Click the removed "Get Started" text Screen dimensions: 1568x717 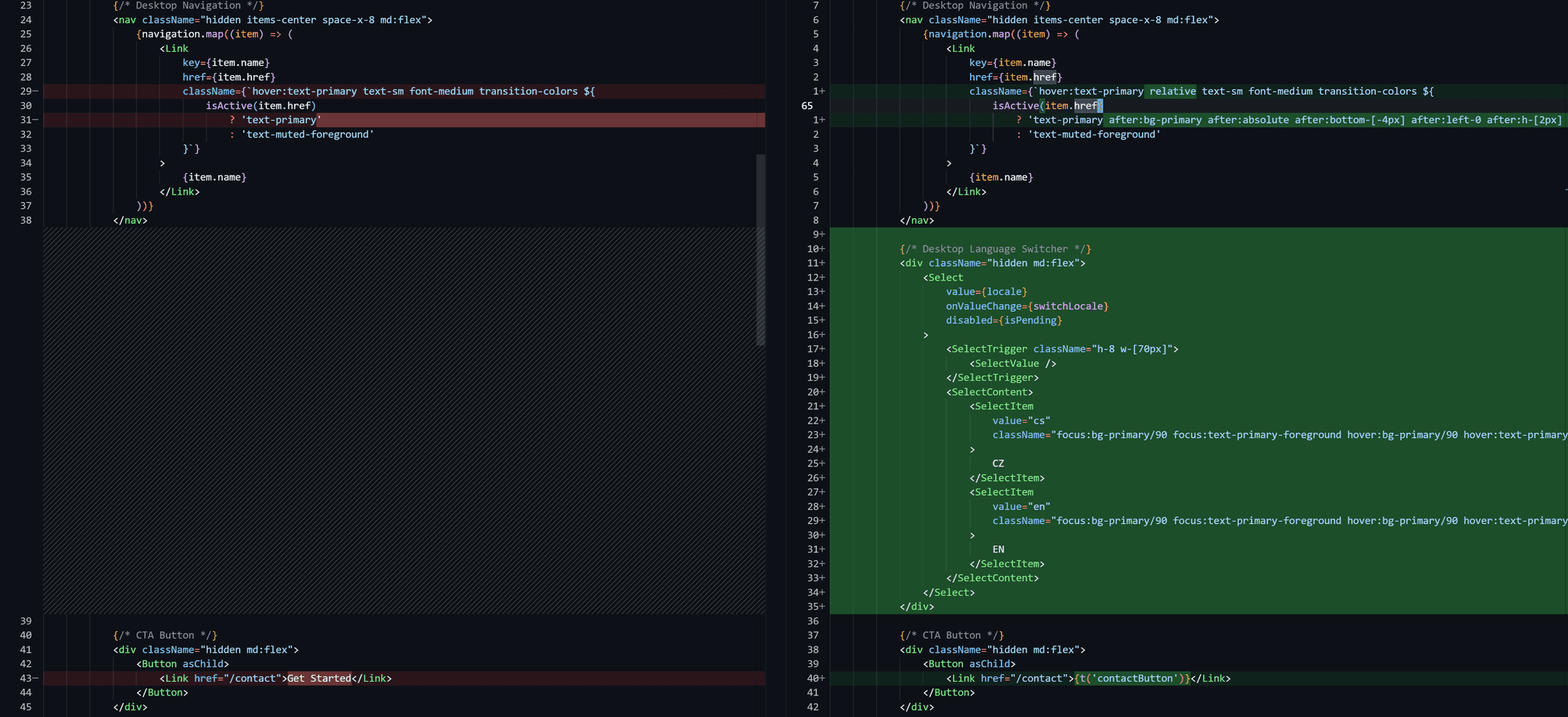pyautogui.click(x=318, y=678)
